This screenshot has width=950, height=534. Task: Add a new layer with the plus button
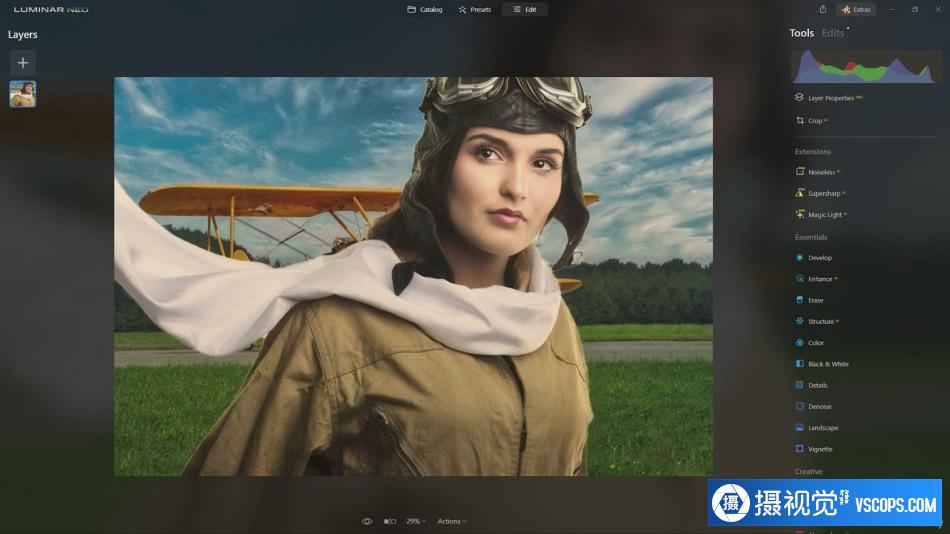pos(22,62)
